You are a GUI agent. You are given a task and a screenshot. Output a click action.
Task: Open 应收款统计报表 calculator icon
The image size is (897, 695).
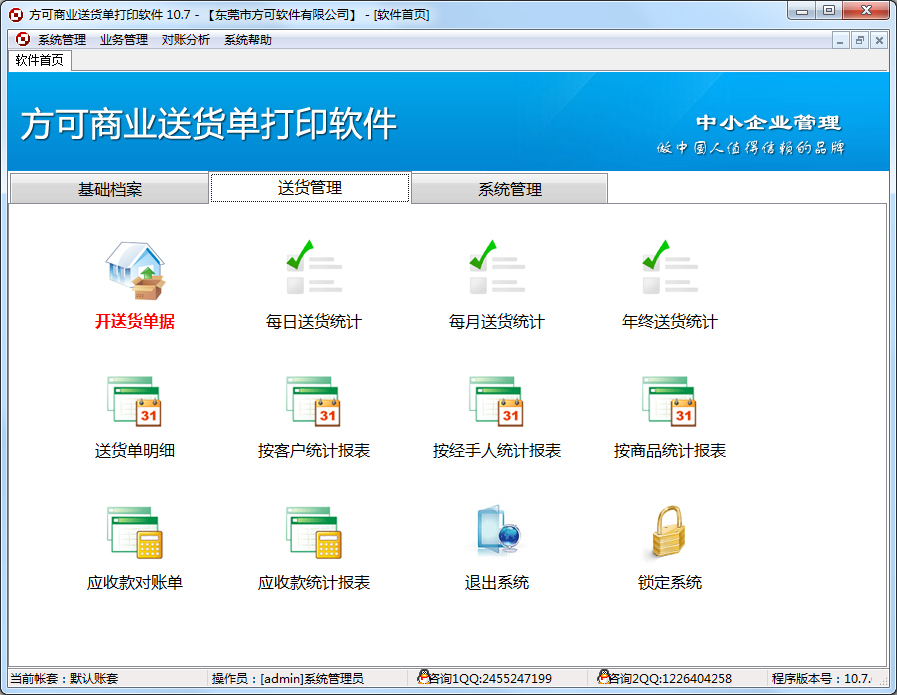[313, 533]
